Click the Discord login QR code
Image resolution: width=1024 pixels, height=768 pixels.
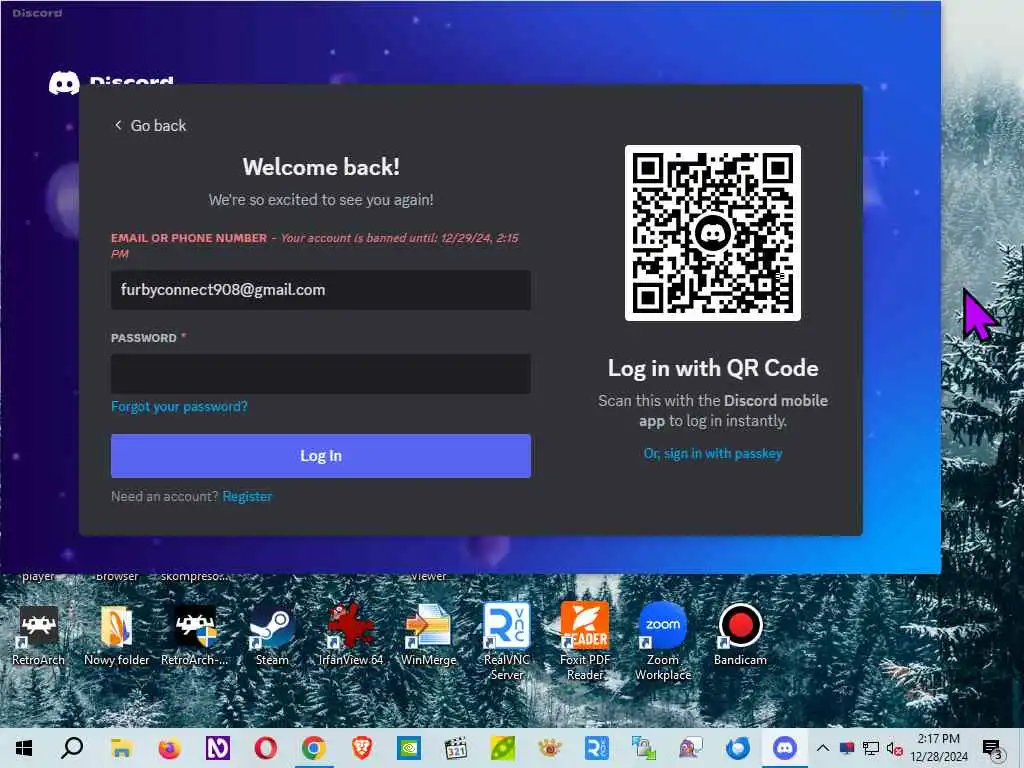[x=712, y=233]
